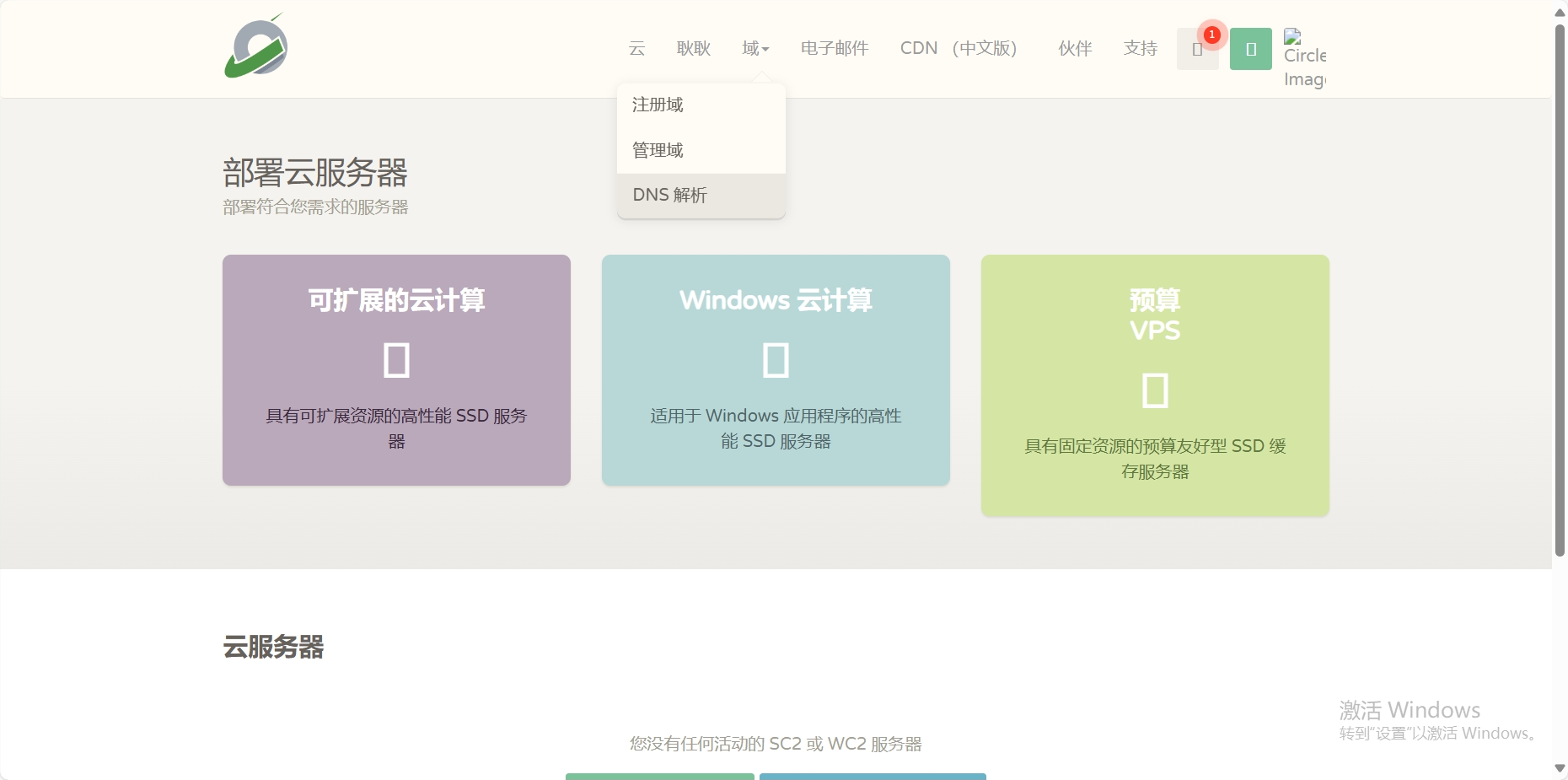Click the icon inside the 预算 VPS card
Viewport: 1568px width, 780px height.
click(1156, 389)
